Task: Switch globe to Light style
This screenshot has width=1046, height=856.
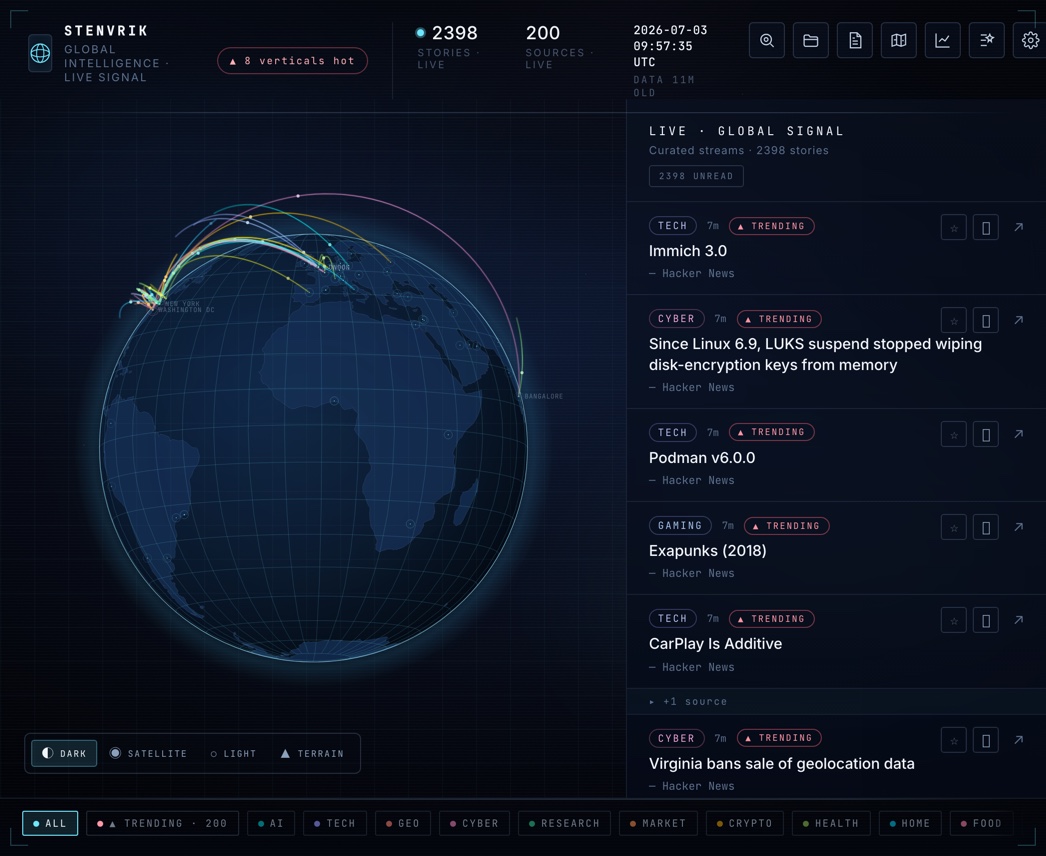Action: point(233,753)
